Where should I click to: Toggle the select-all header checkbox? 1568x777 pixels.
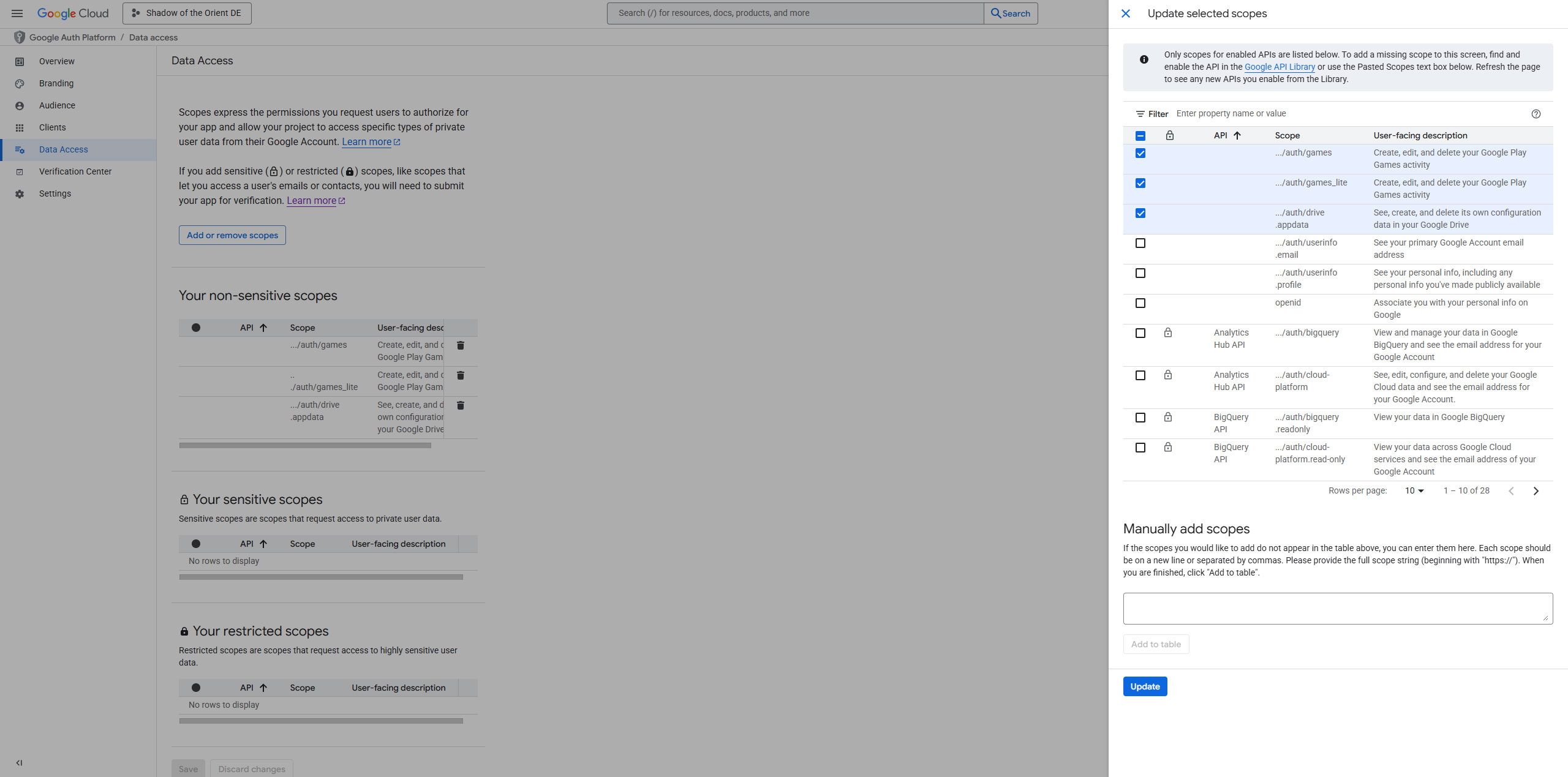pyautogui.click(x=1140, y=136)
